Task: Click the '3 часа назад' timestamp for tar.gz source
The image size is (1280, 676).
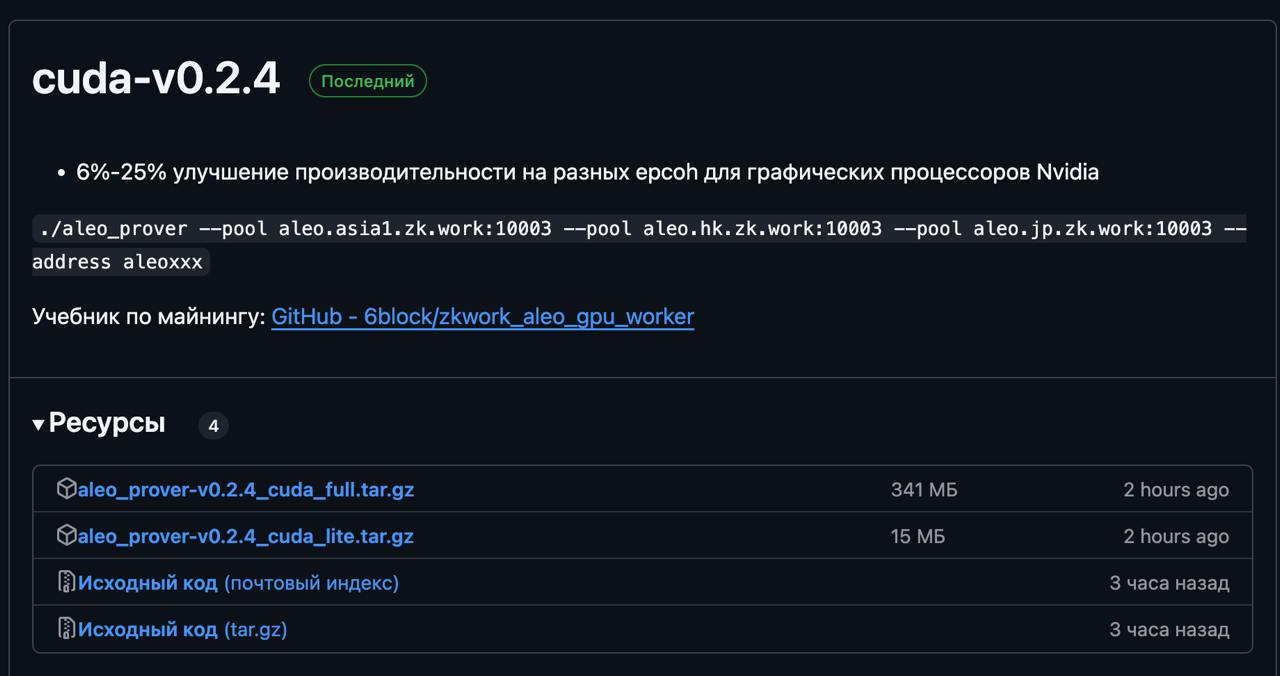Action: click(x=1168, y=629)
